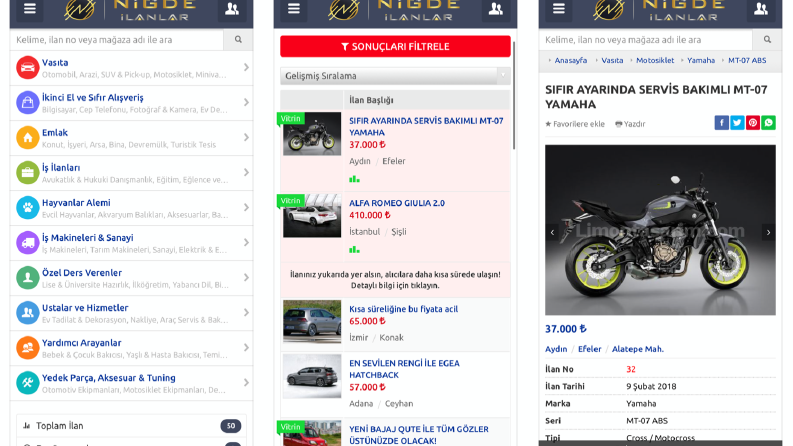Expand Vasıta category chevron
Image resolution: width=793 pixels, height=446 pixels.
click(x=246, y=67)
